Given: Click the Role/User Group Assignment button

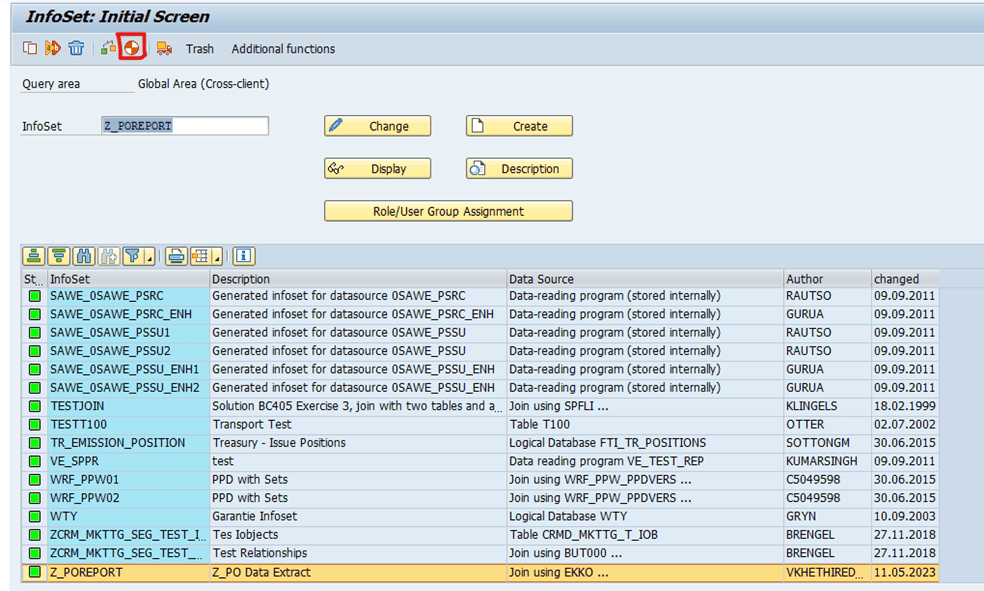Looking at the screenshot, I should coord(448,211).
